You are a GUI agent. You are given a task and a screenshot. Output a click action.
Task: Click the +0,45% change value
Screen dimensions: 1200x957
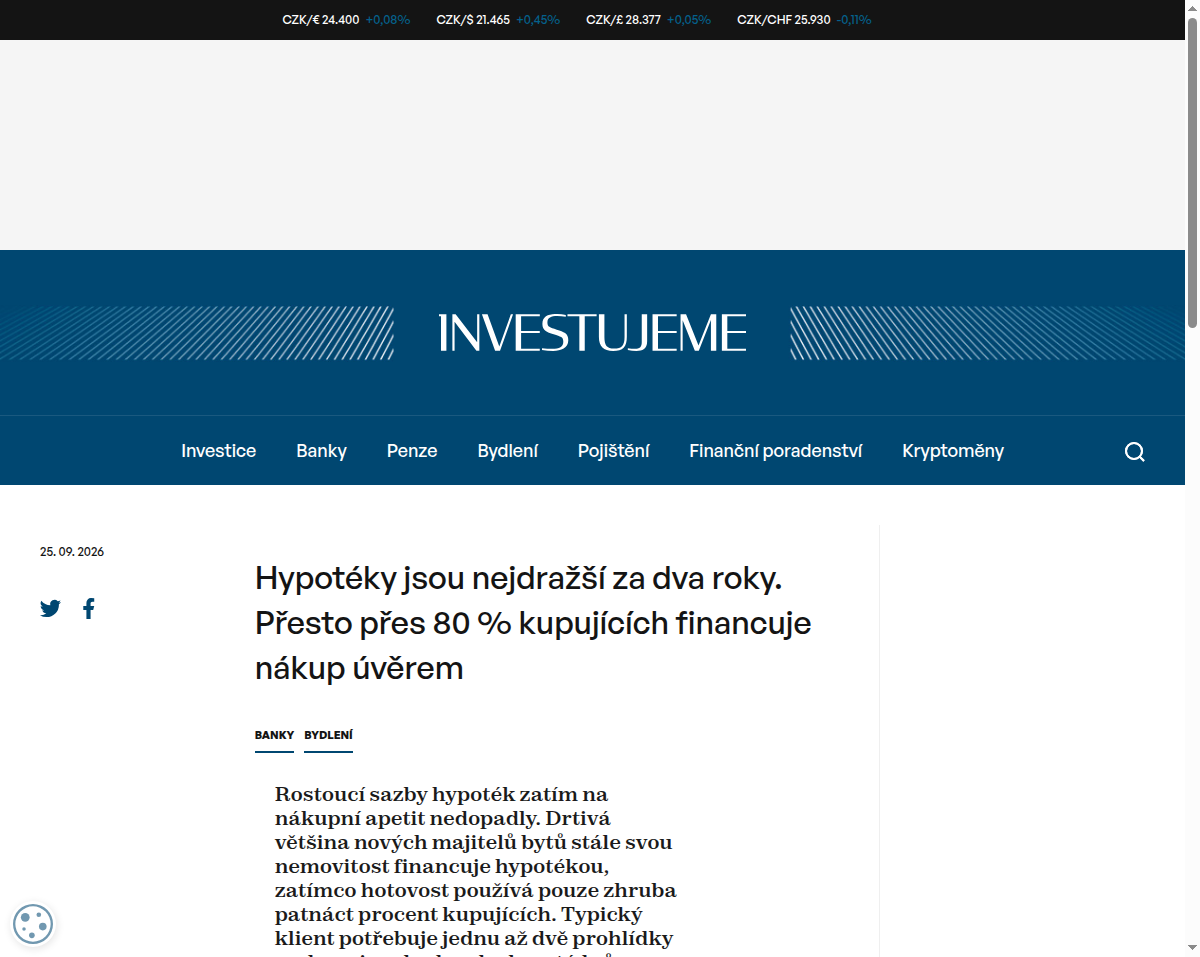[538, 19]
